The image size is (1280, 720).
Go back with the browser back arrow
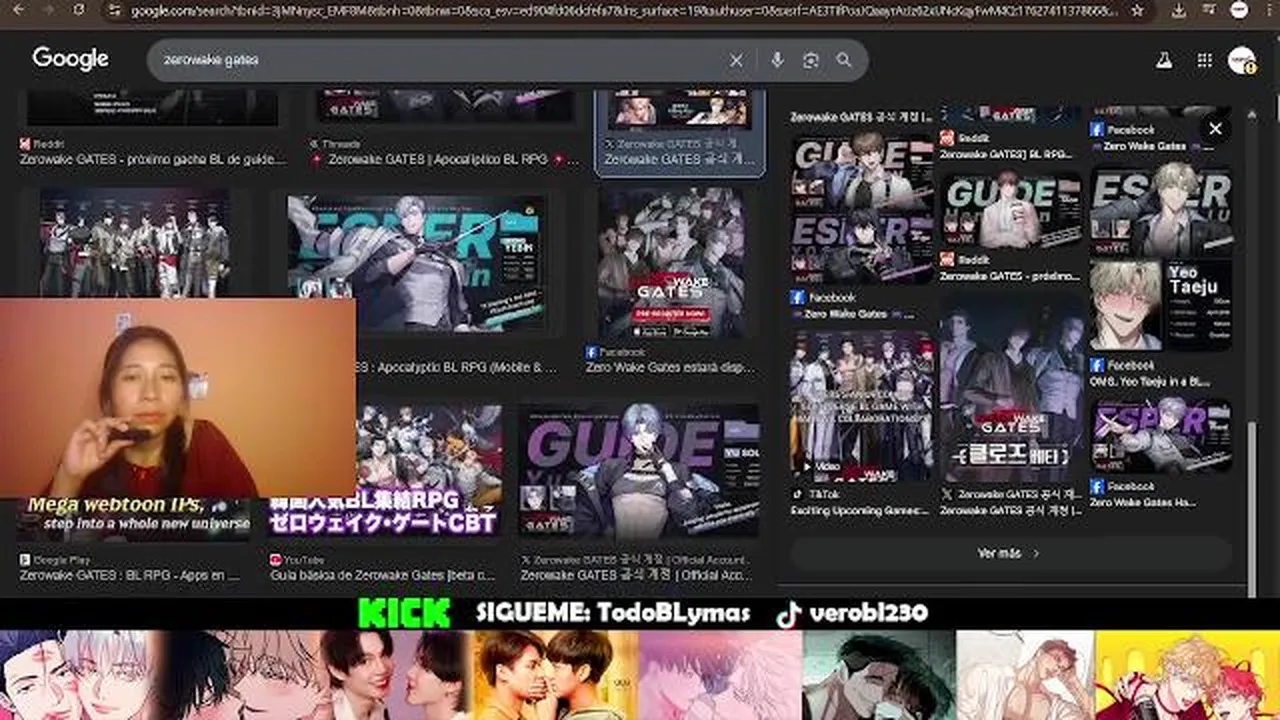click(20, 10)
